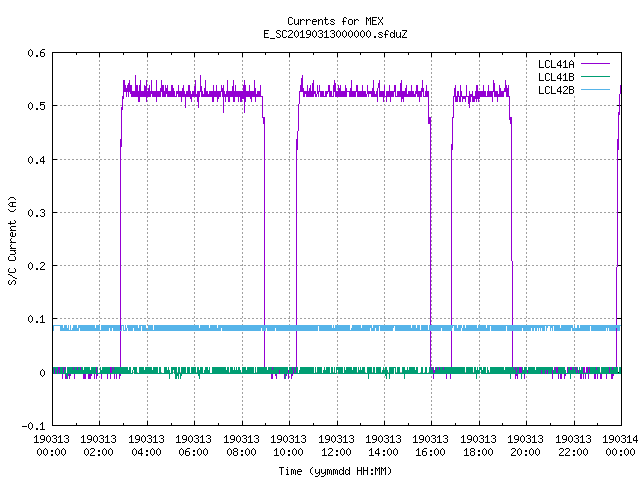Click the 190314 00:00 x-axis tick label
This screenshot has height=480, width=640.
(620, 445)
